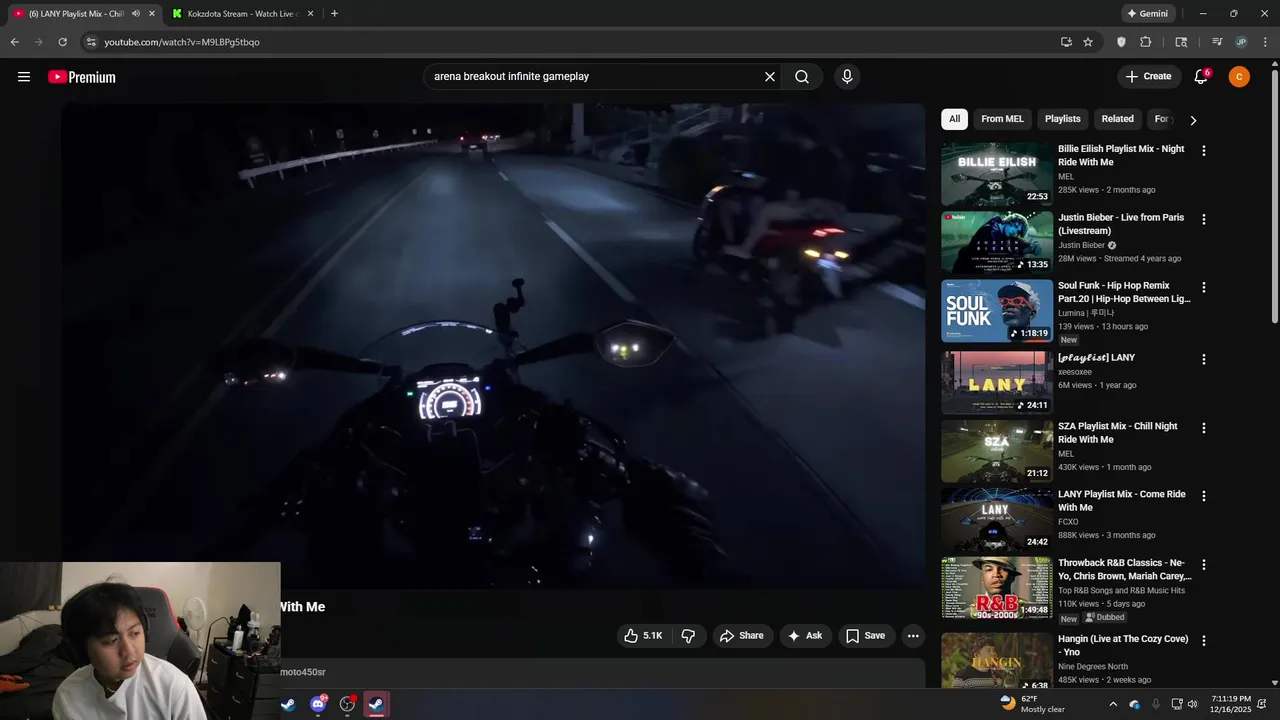This screenshot has width=1280, height=720.
Task: Open clock and date flyout
Action: [x=1231, y=704]
